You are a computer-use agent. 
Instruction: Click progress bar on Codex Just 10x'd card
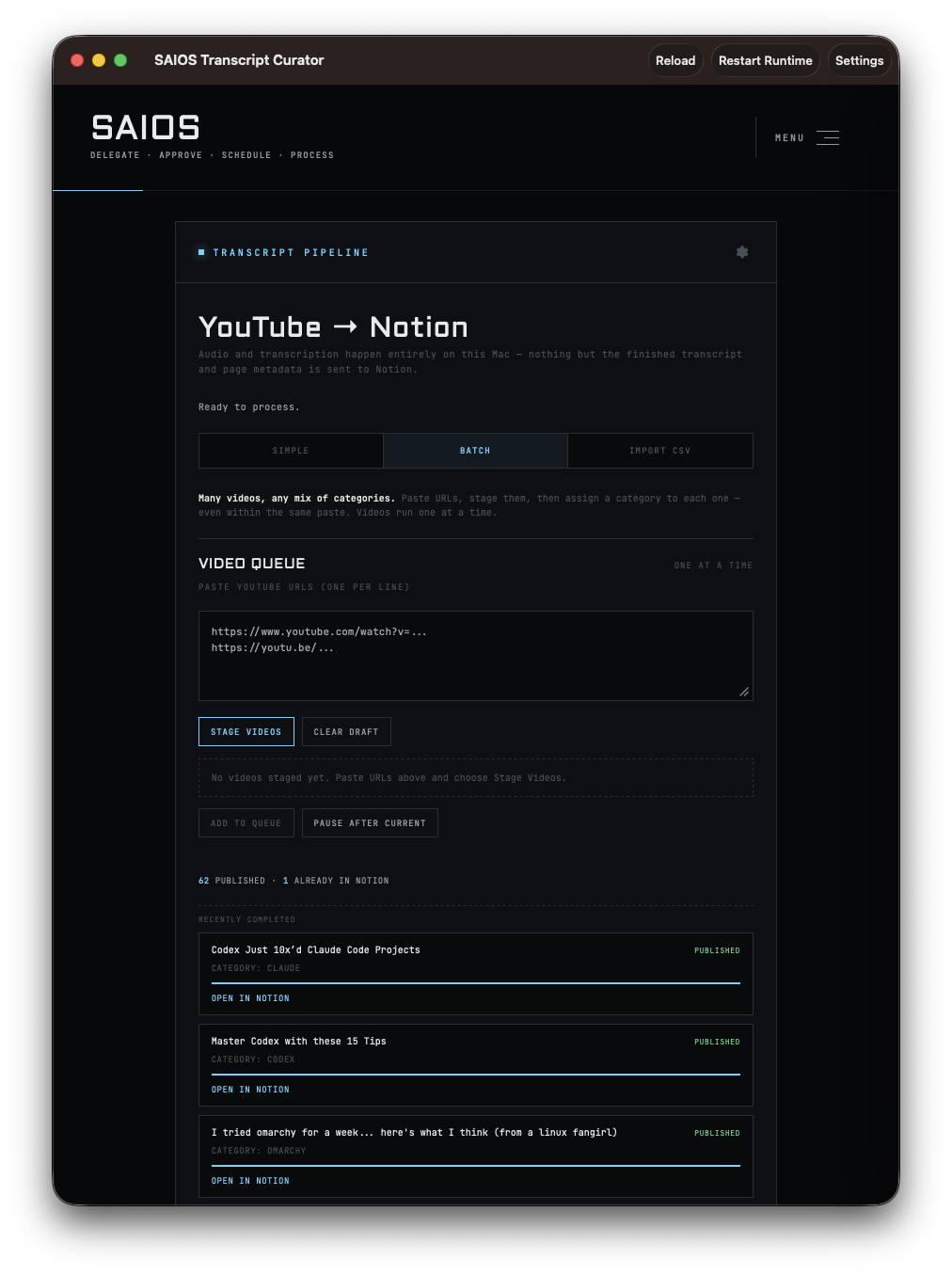[x=476, y=983]
